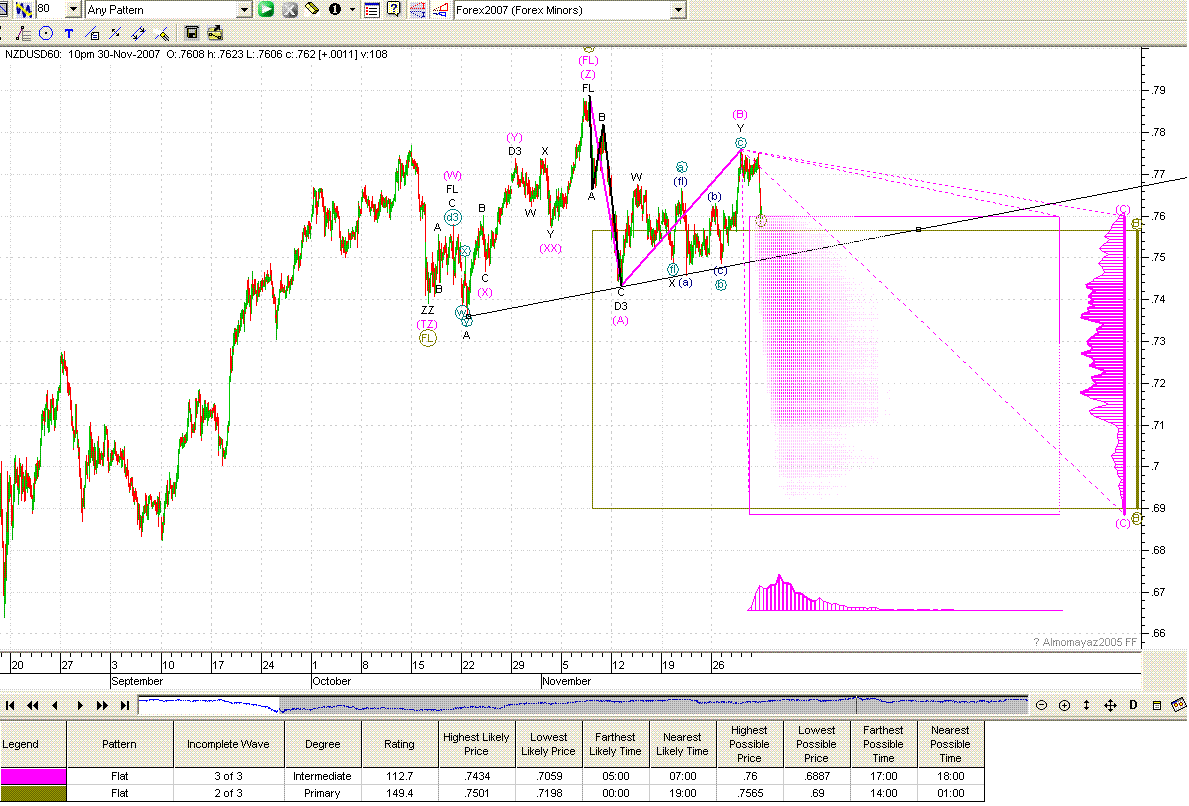Click the black numbered circle icon
The width and height of the screenshot is (1189, 806).
click(335, 10)
